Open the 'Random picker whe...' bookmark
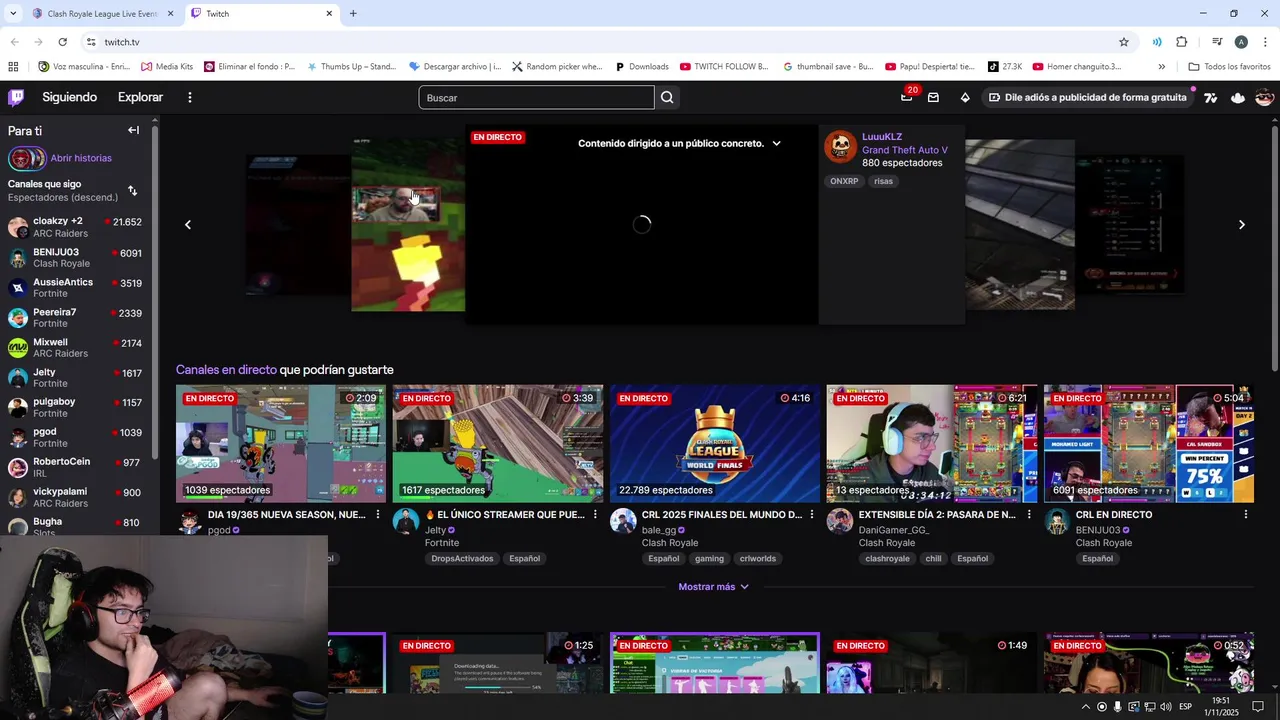This screenshot has width=1280, height=720. 557,67
